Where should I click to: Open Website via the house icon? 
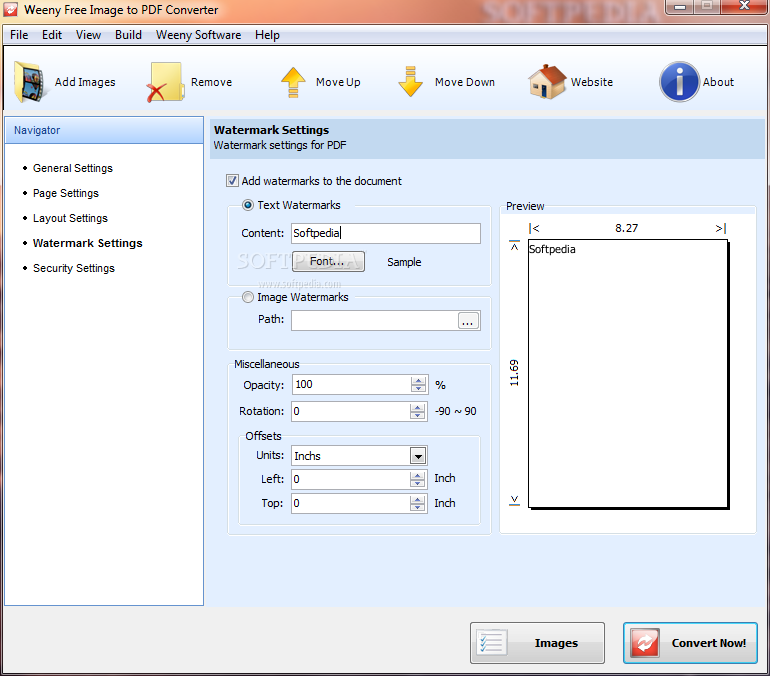[x=547, y=82]
